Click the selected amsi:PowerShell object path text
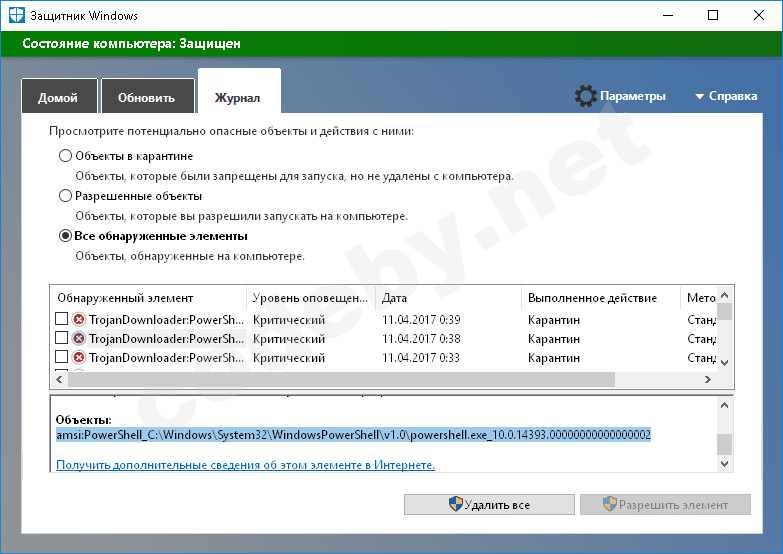This screenshot has height=554, width=783. coord(353,435)
